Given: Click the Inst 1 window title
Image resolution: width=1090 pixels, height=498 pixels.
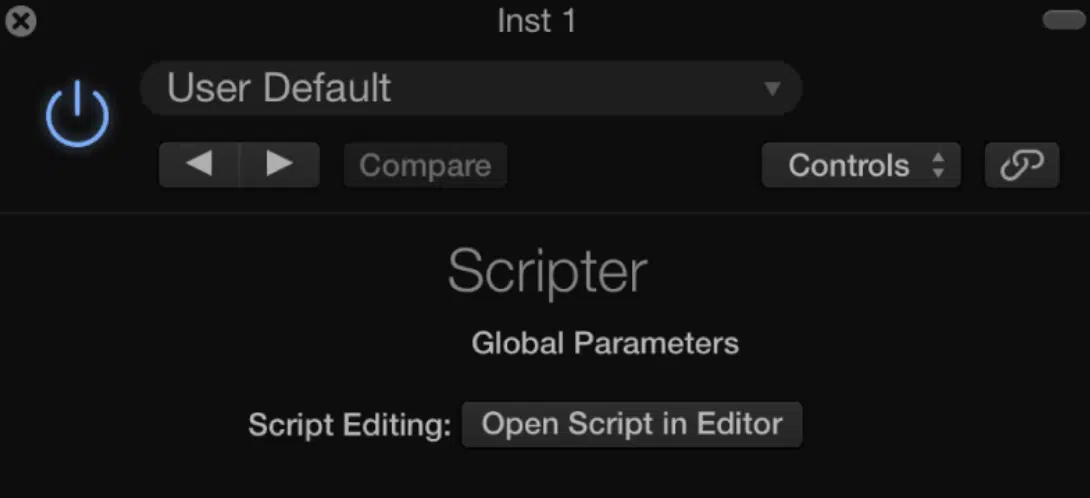Looking at the screenshot, I should click(537, 21).
